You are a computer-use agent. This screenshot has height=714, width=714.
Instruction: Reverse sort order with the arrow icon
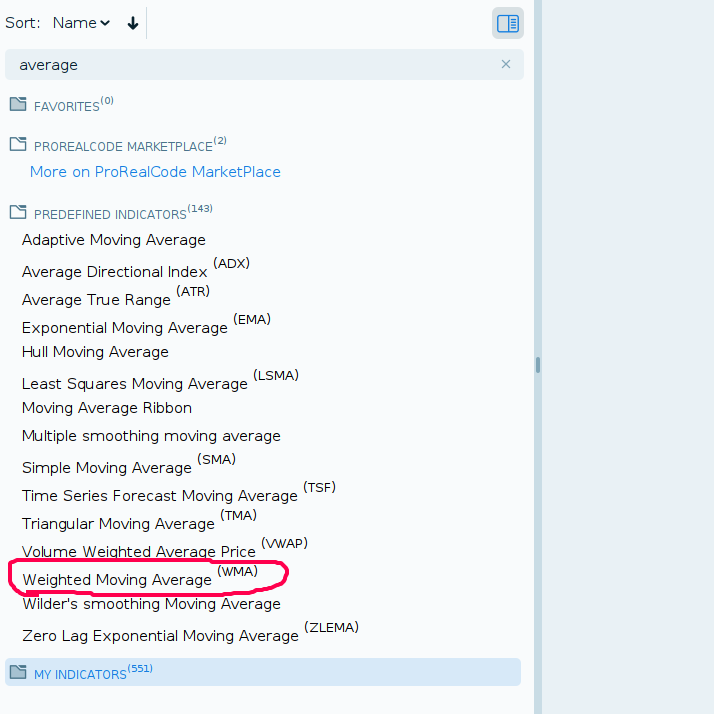tap(133, 23)
